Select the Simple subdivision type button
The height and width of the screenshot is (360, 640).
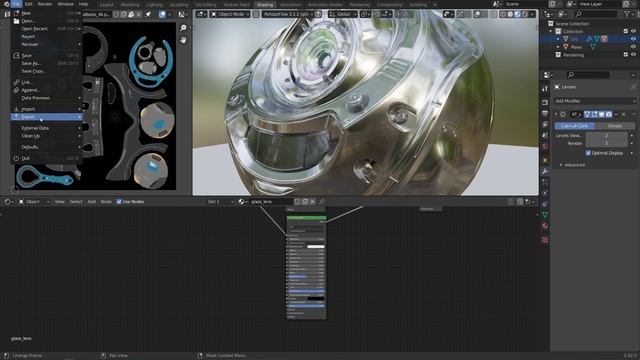tap(615, 126)
